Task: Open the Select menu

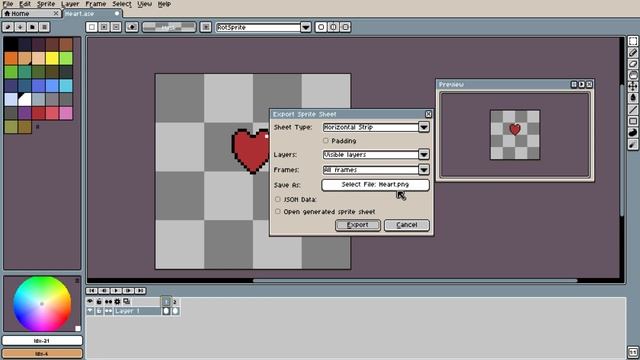Action: pos(122,4)
